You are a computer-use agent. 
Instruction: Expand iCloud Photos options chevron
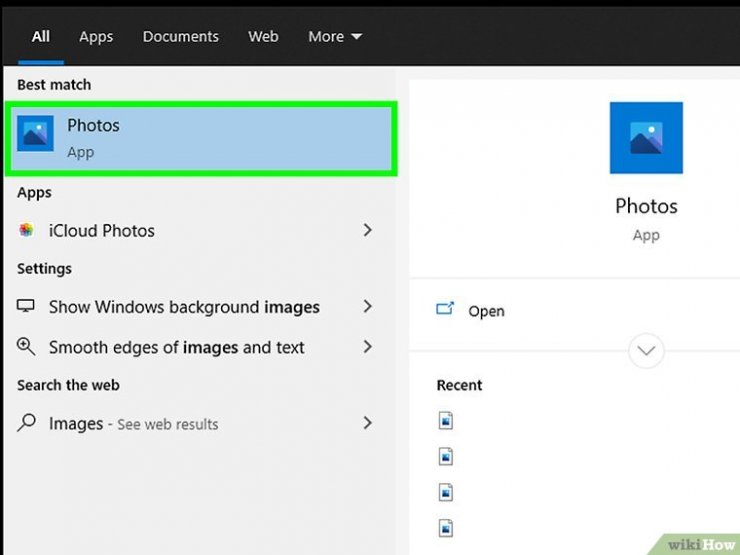pos(368,230)
